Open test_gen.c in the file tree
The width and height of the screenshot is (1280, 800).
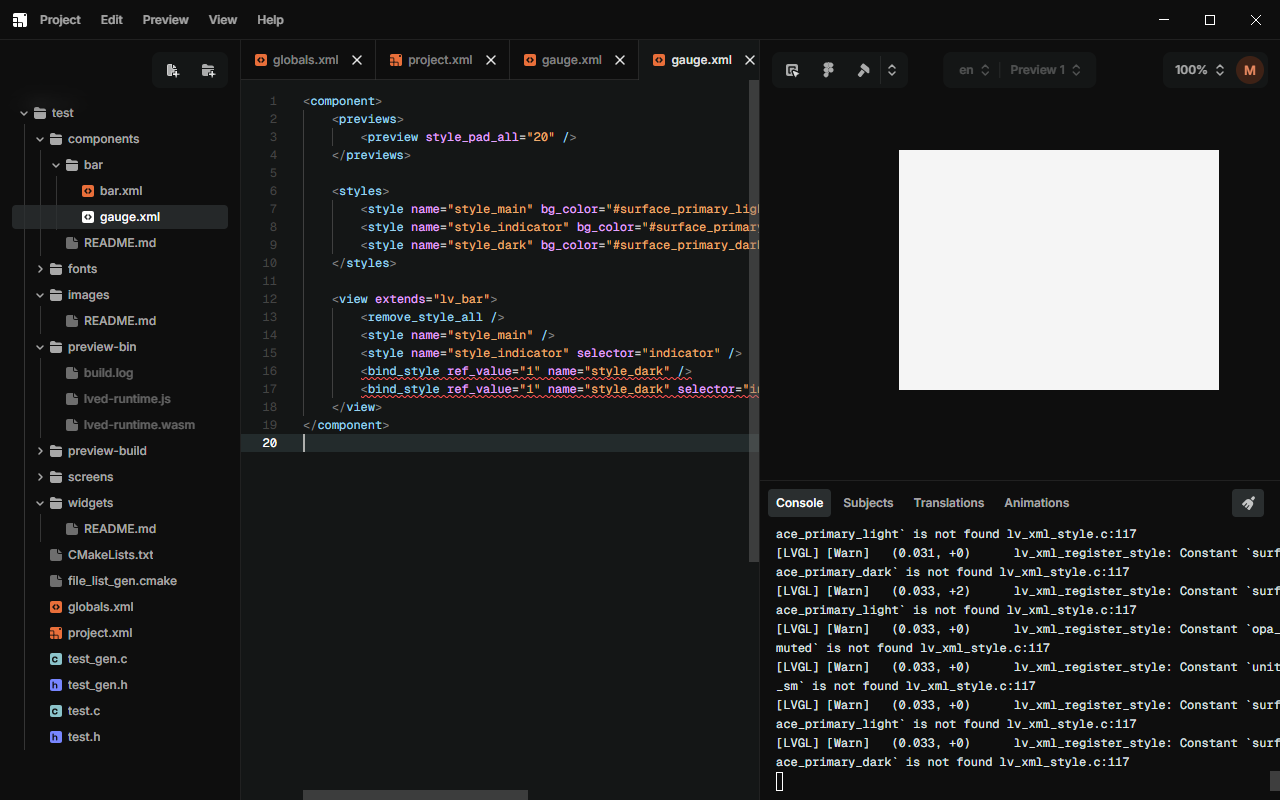point(120,659)
